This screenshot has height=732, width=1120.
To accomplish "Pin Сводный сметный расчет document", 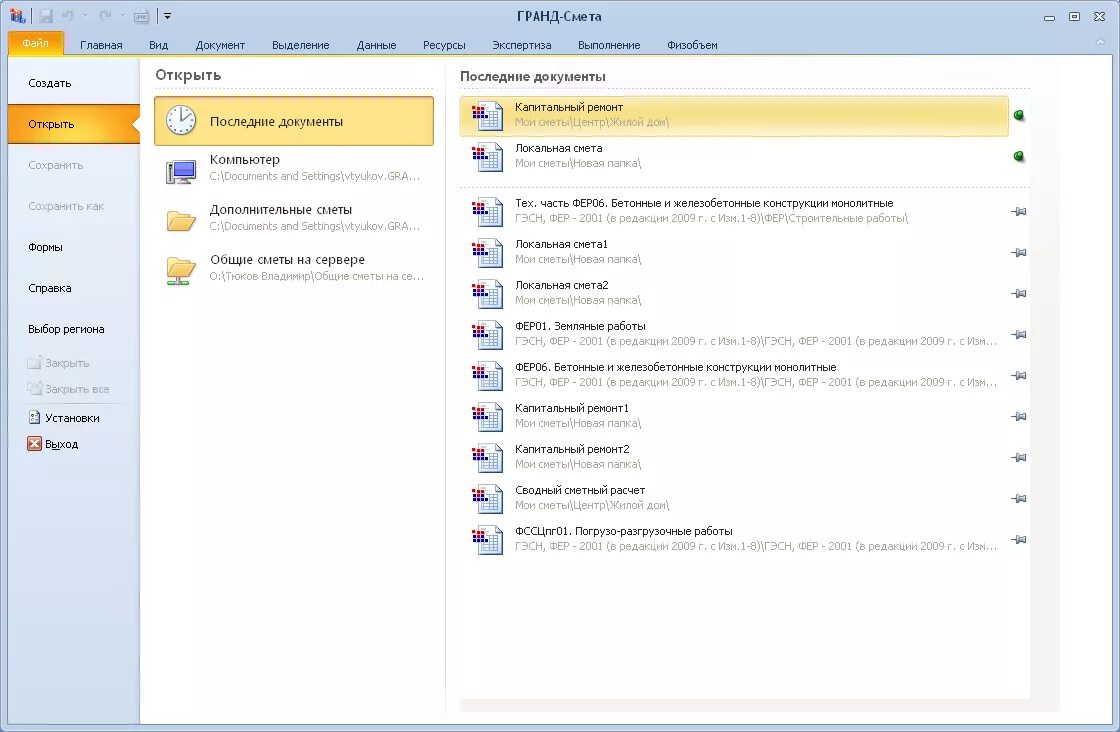I will pyautogui.click(x=1019, y=498).
